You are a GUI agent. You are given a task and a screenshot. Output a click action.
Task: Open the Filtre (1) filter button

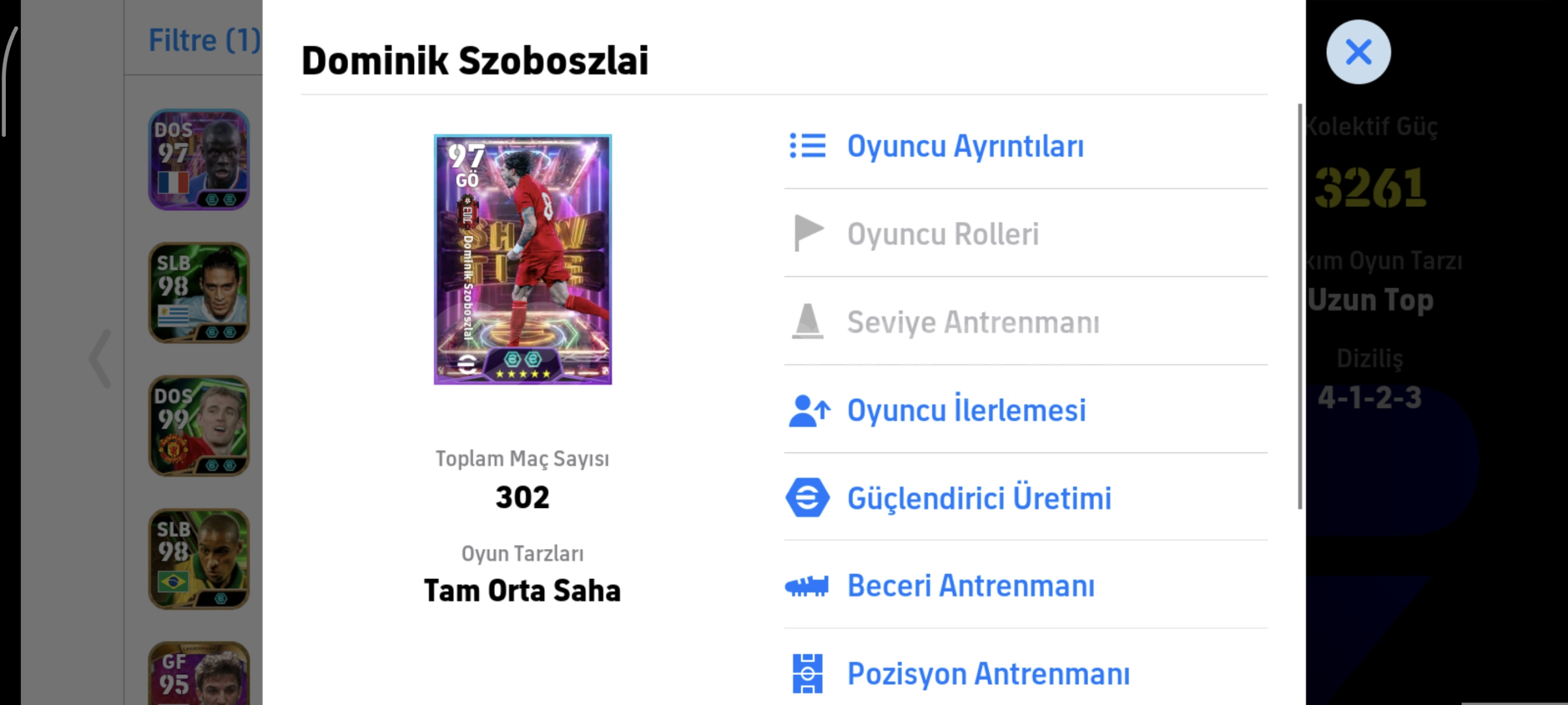click(x=204, y=40)
